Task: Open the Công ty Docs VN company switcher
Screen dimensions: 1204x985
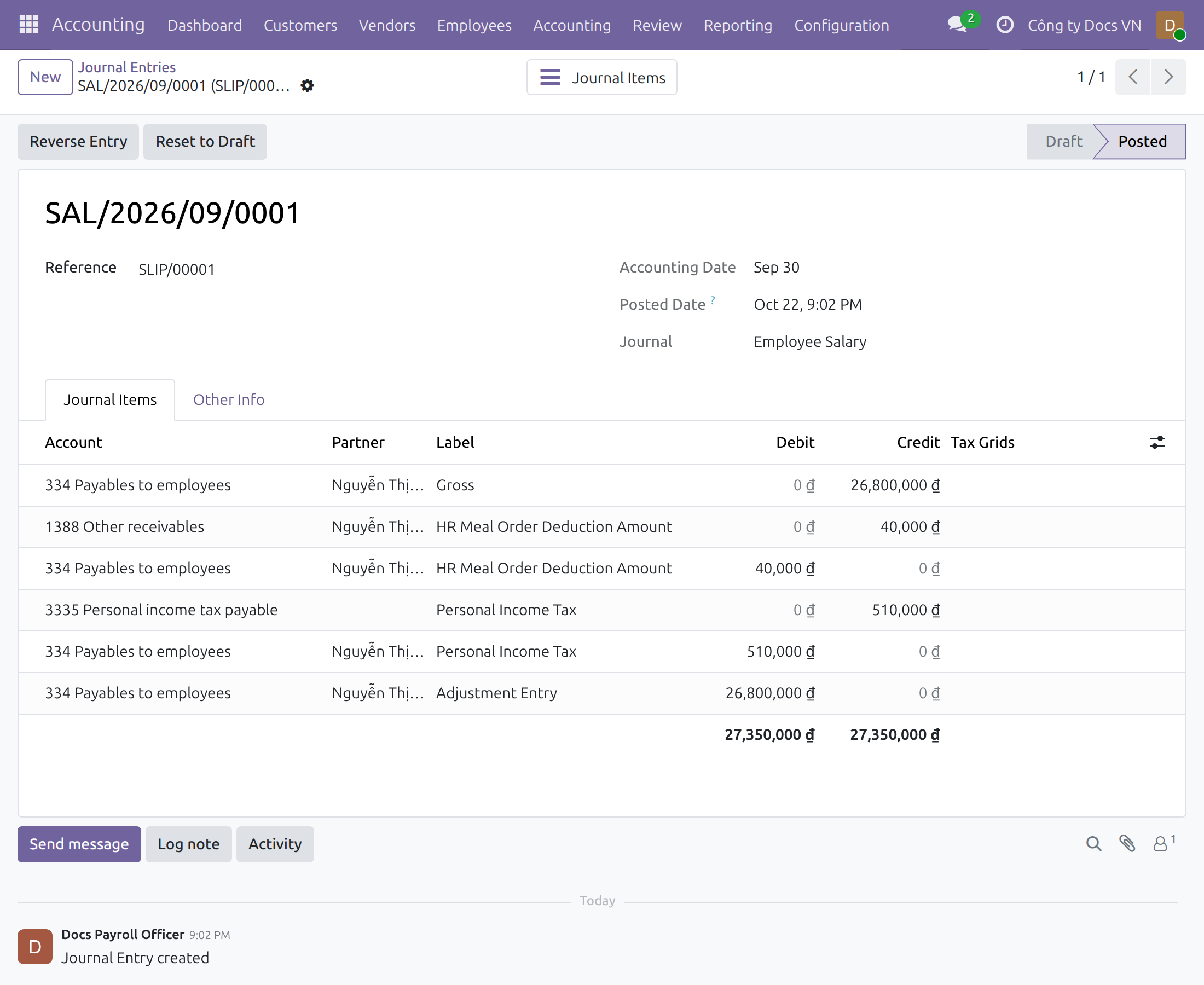Action: click(1084, 25)
